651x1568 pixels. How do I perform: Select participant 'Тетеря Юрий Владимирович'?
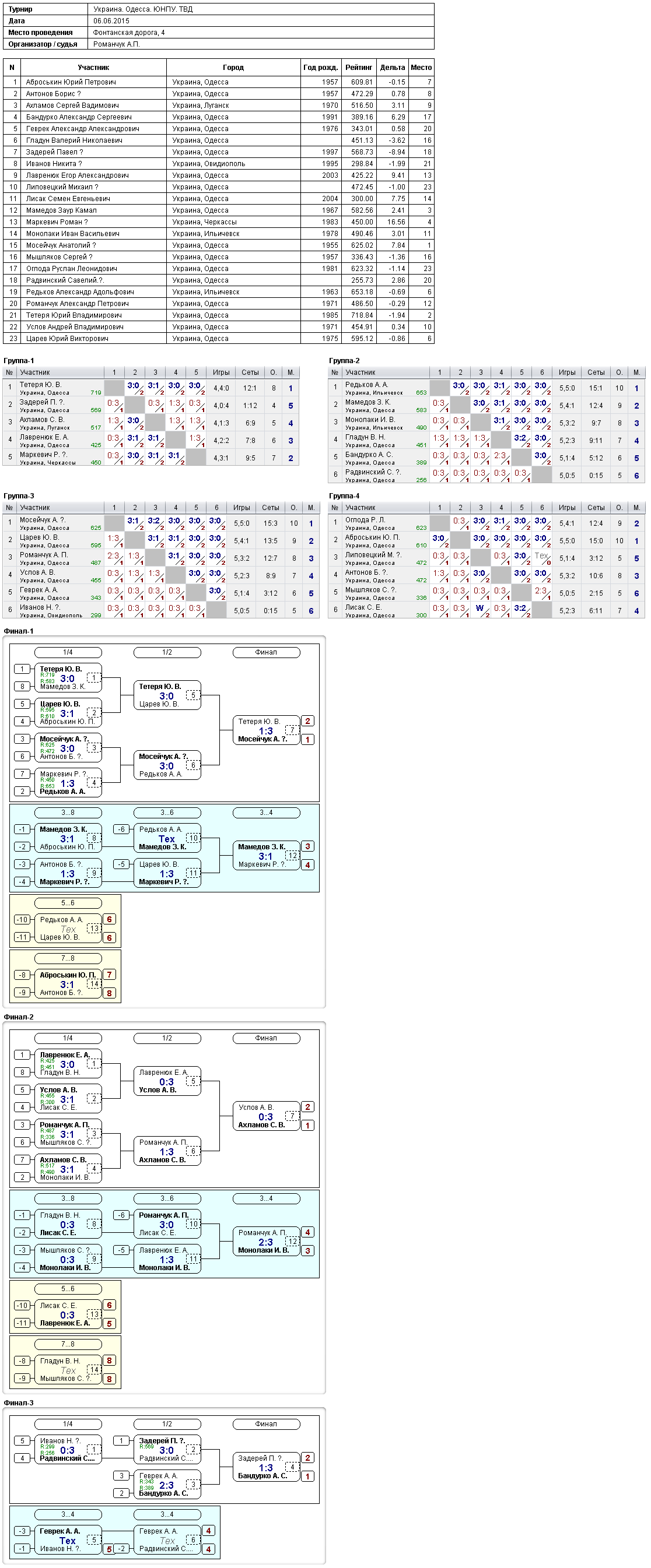(73, 315)
